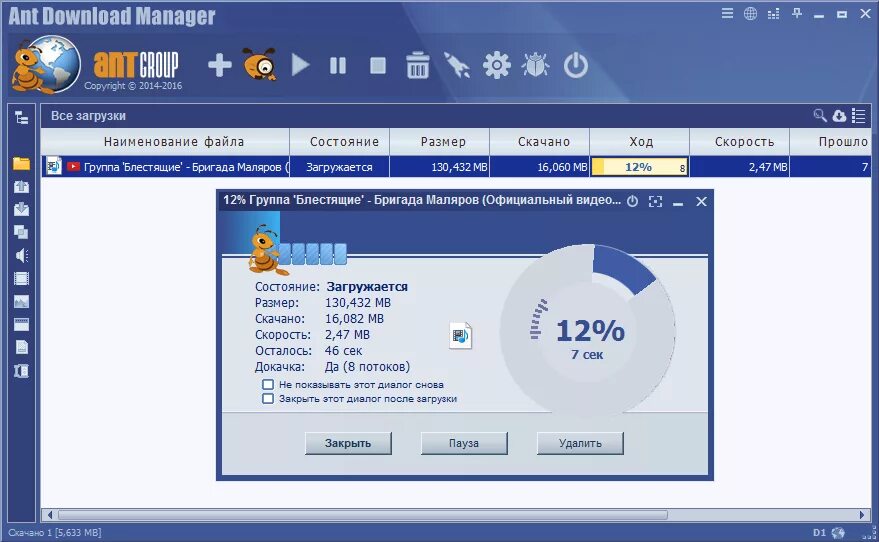Click the fullscreen frame icon in dialog title
The width and height of the screenshot is (879, 542).
(655, 201)
